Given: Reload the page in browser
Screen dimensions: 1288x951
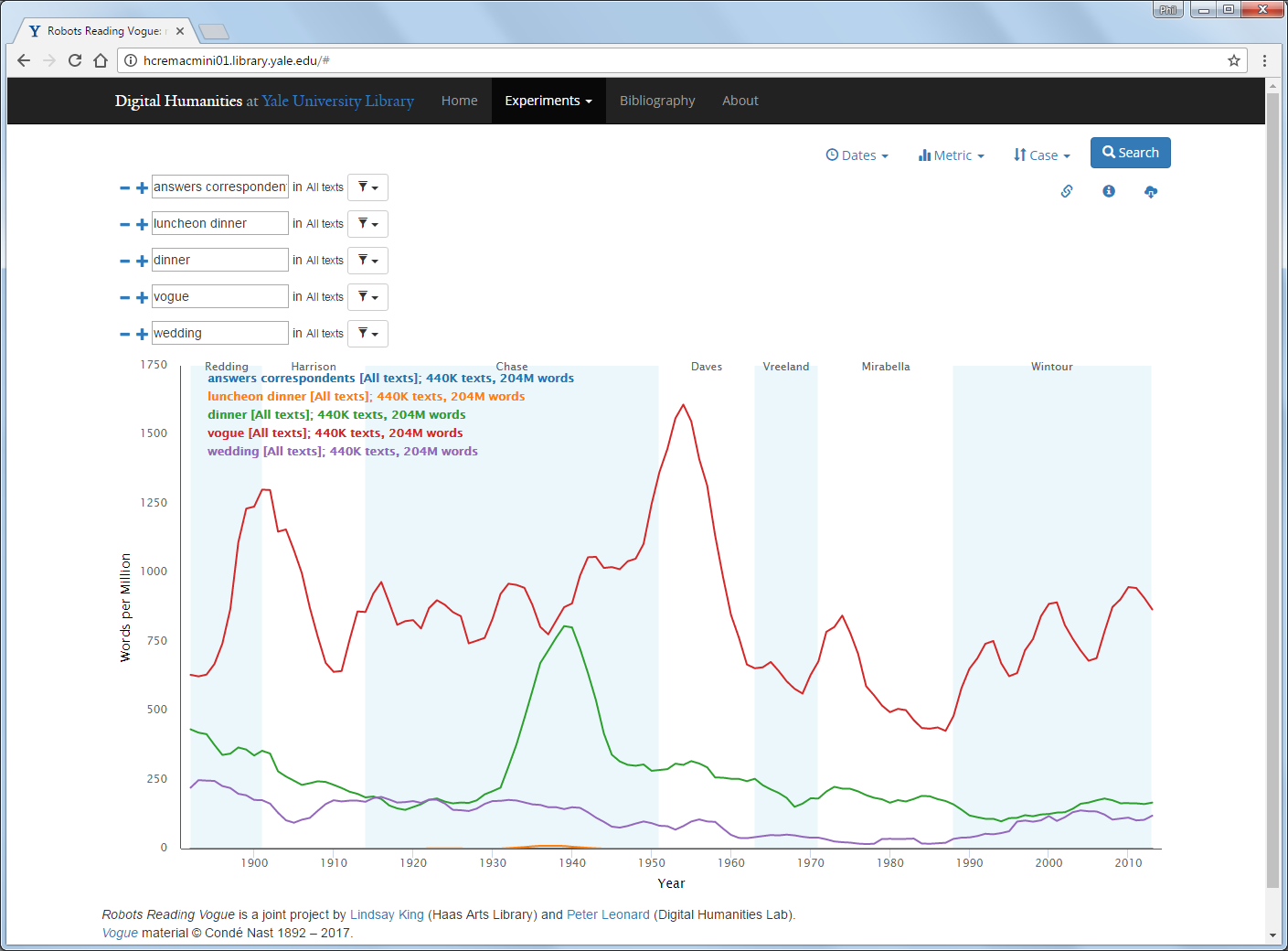Looking at the screenshot, I should coord(75,60).
